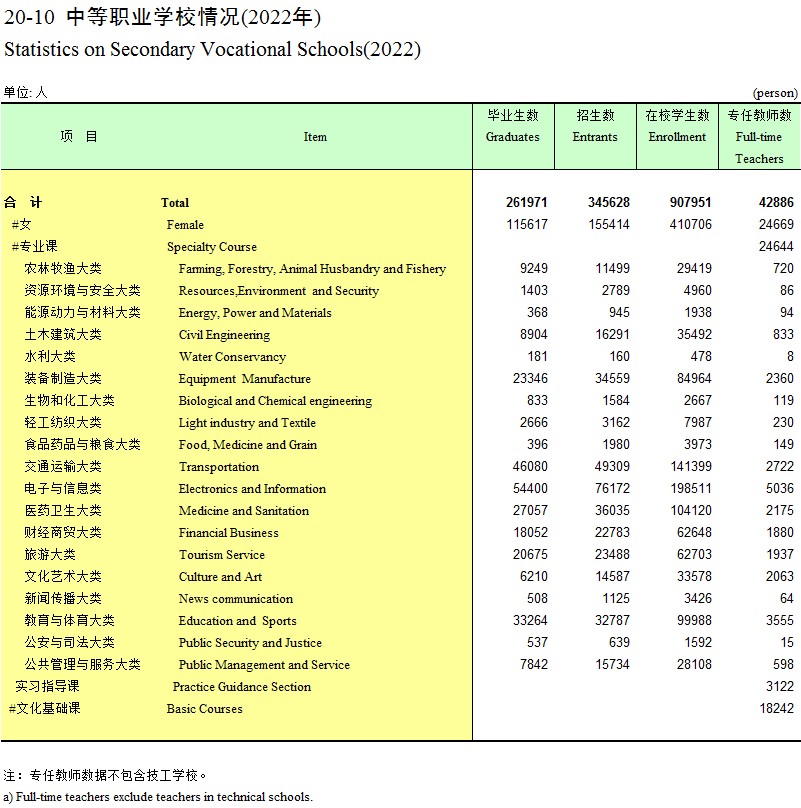
Task: Click Light industry and Textile label
Action: (247, 423)
